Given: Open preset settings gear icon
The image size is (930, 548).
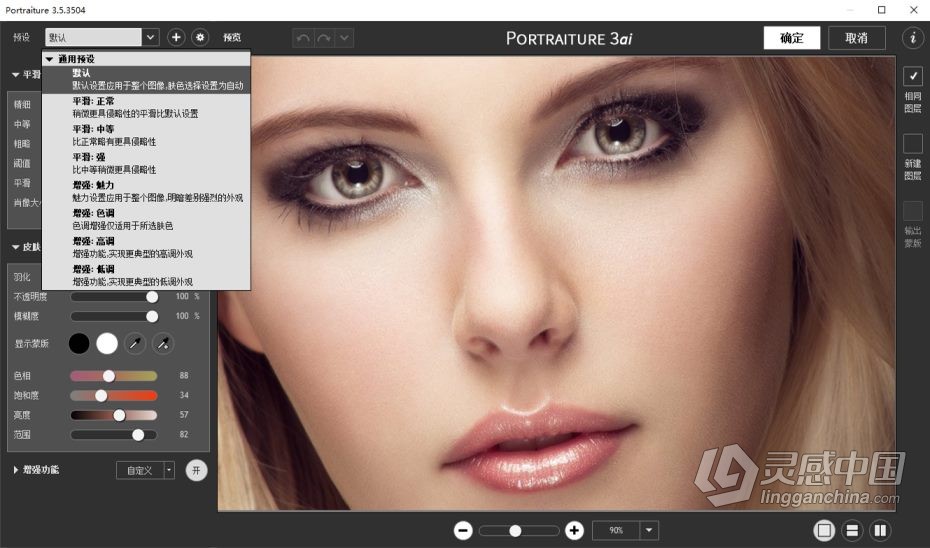Looking at the screenshot, I should point(200,37).
